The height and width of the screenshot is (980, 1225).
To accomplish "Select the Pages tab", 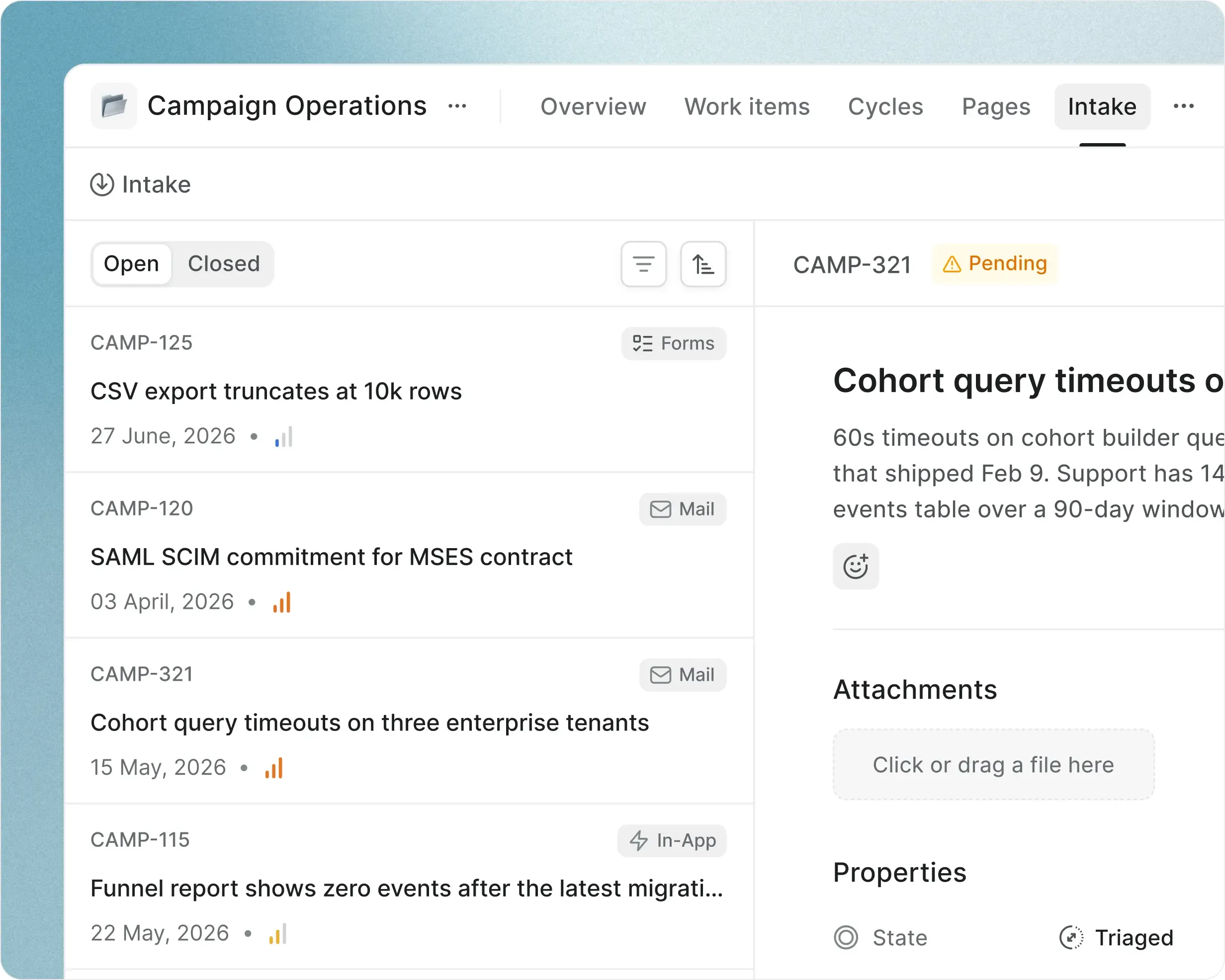I will (x=996, y=106).
